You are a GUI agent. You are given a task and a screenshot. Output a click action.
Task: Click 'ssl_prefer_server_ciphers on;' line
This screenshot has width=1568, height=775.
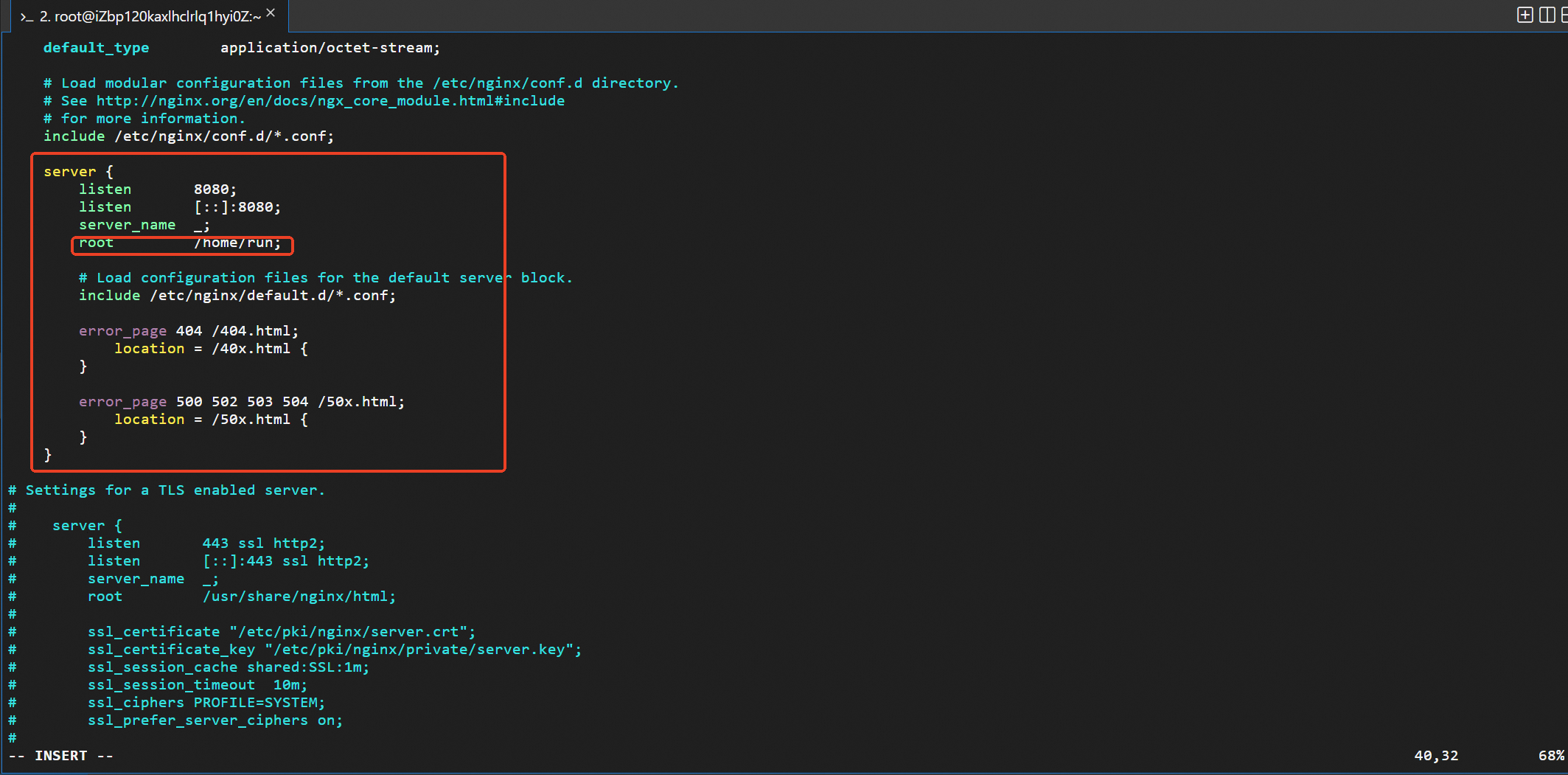(215, 720)
